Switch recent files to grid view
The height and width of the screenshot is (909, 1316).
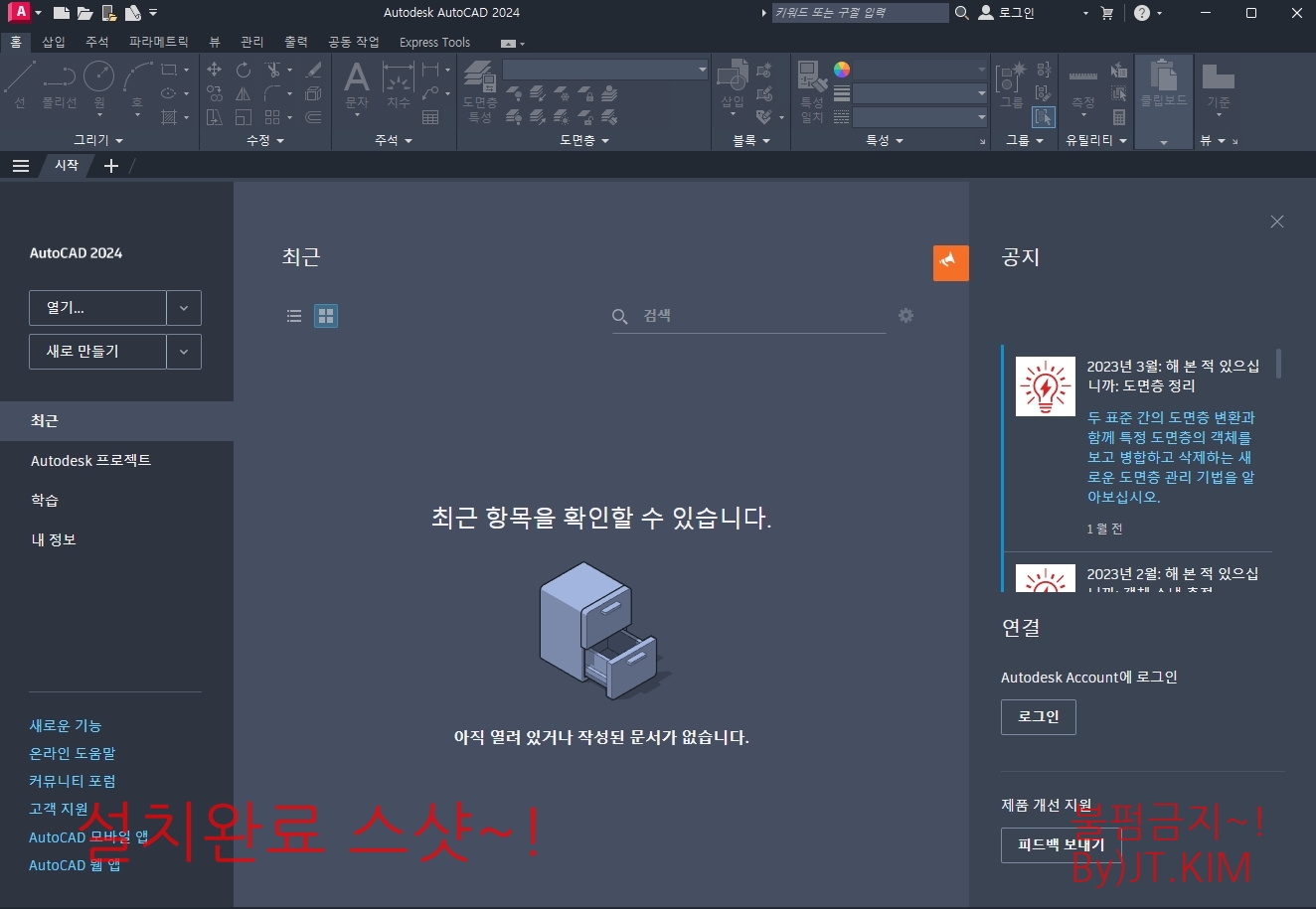326,316
